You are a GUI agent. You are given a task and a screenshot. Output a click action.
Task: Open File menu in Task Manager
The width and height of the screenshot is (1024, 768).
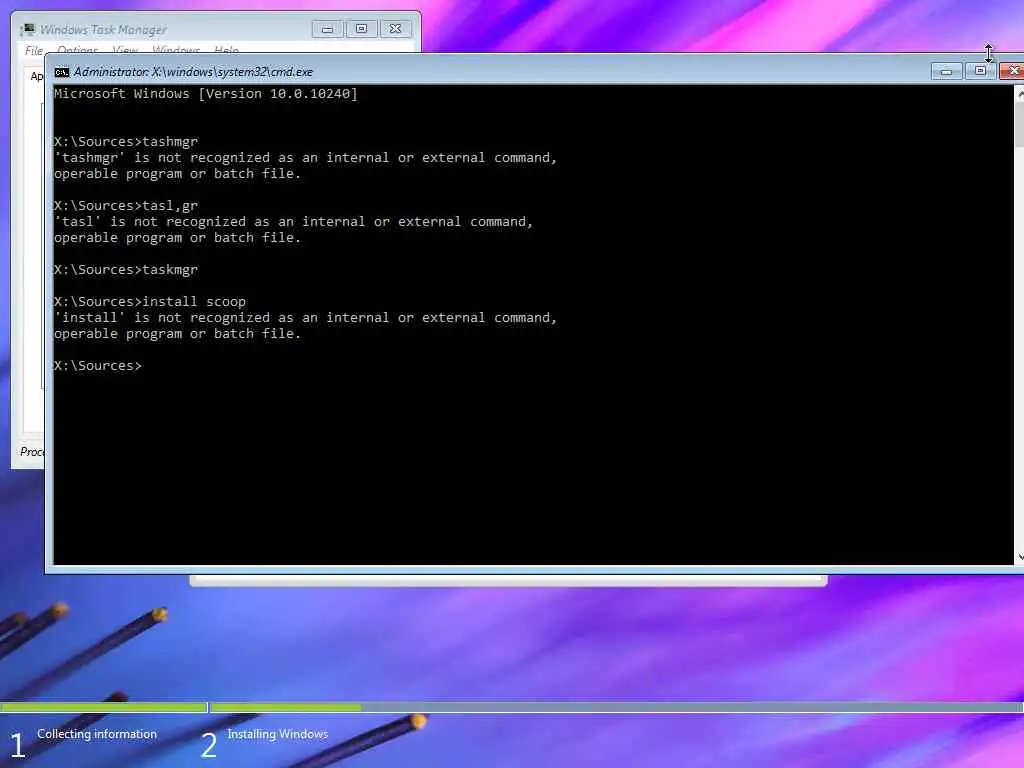tap(34, 50)
